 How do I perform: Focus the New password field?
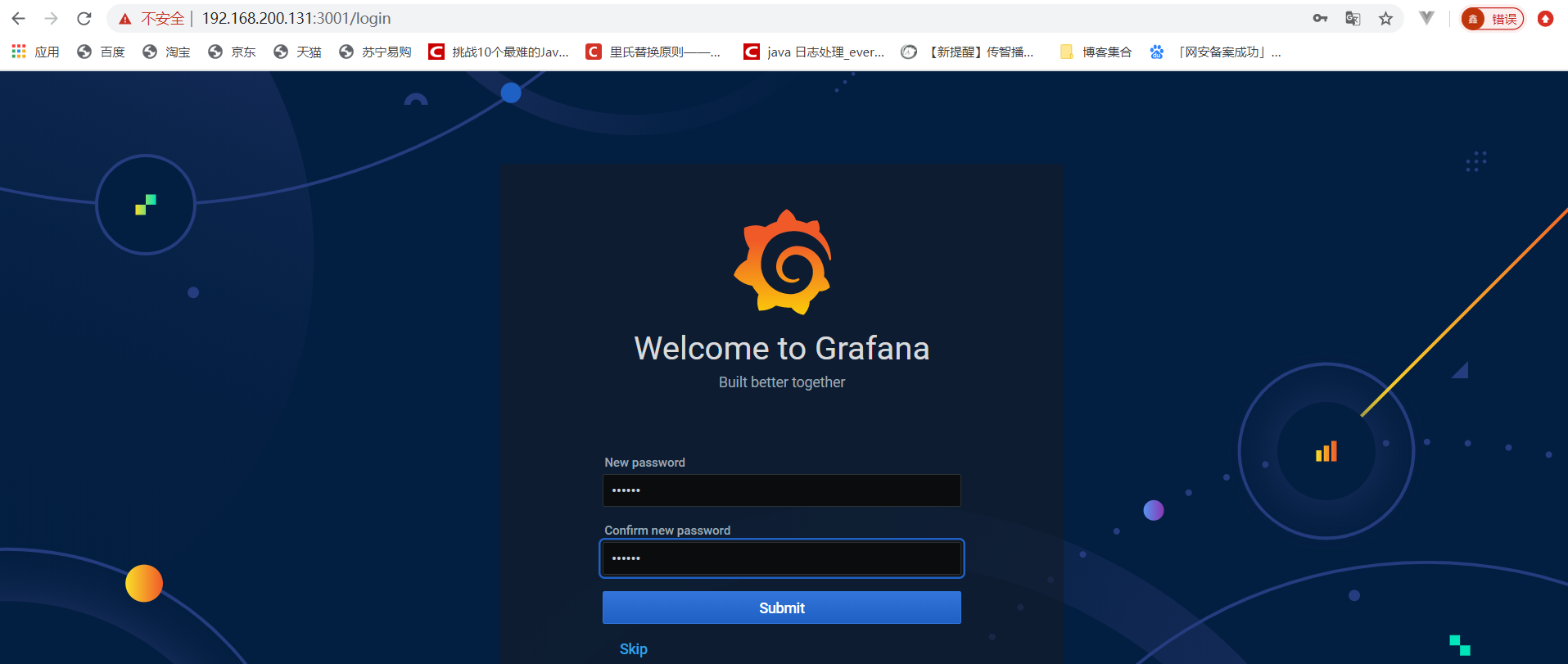click(781, 490)
